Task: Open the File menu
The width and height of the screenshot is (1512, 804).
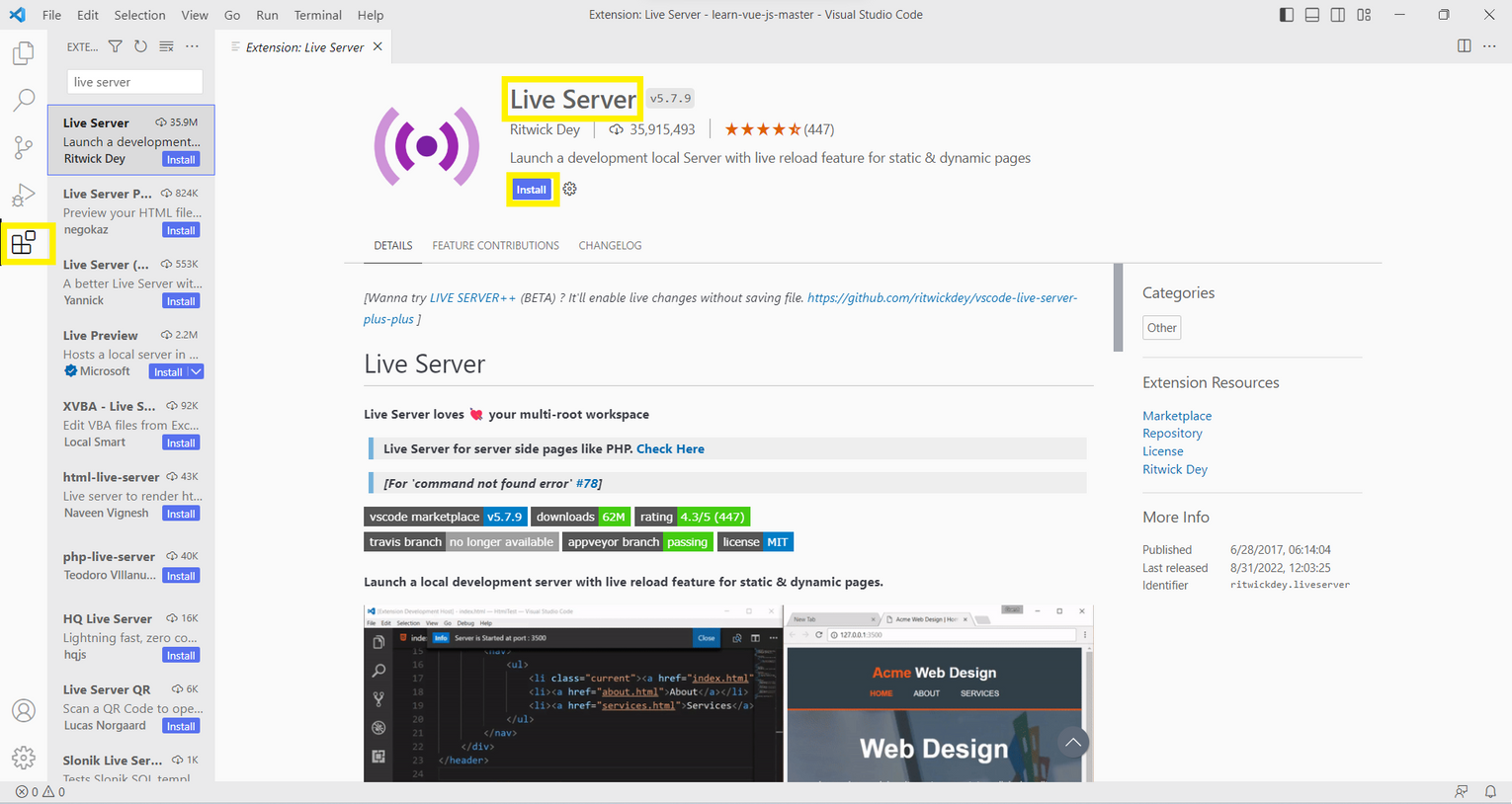Action: click(x=51, y=15)
